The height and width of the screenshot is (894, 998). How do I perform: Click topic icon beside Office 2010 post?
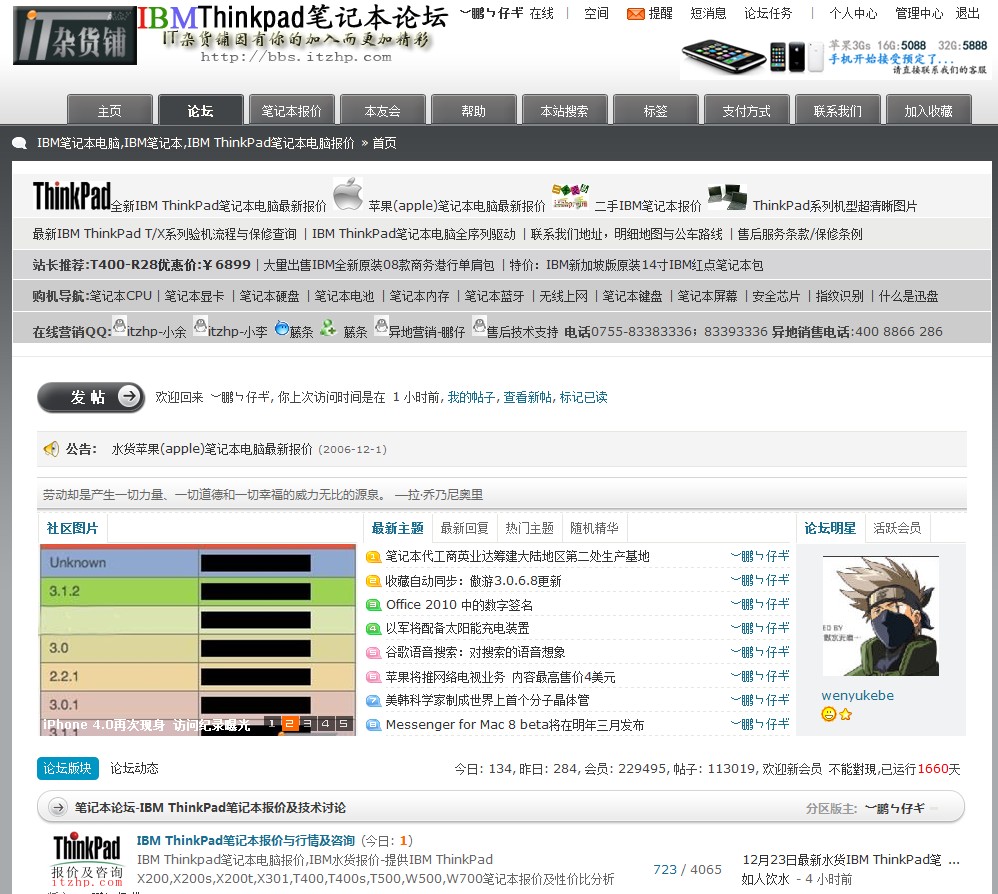point(373,604)
